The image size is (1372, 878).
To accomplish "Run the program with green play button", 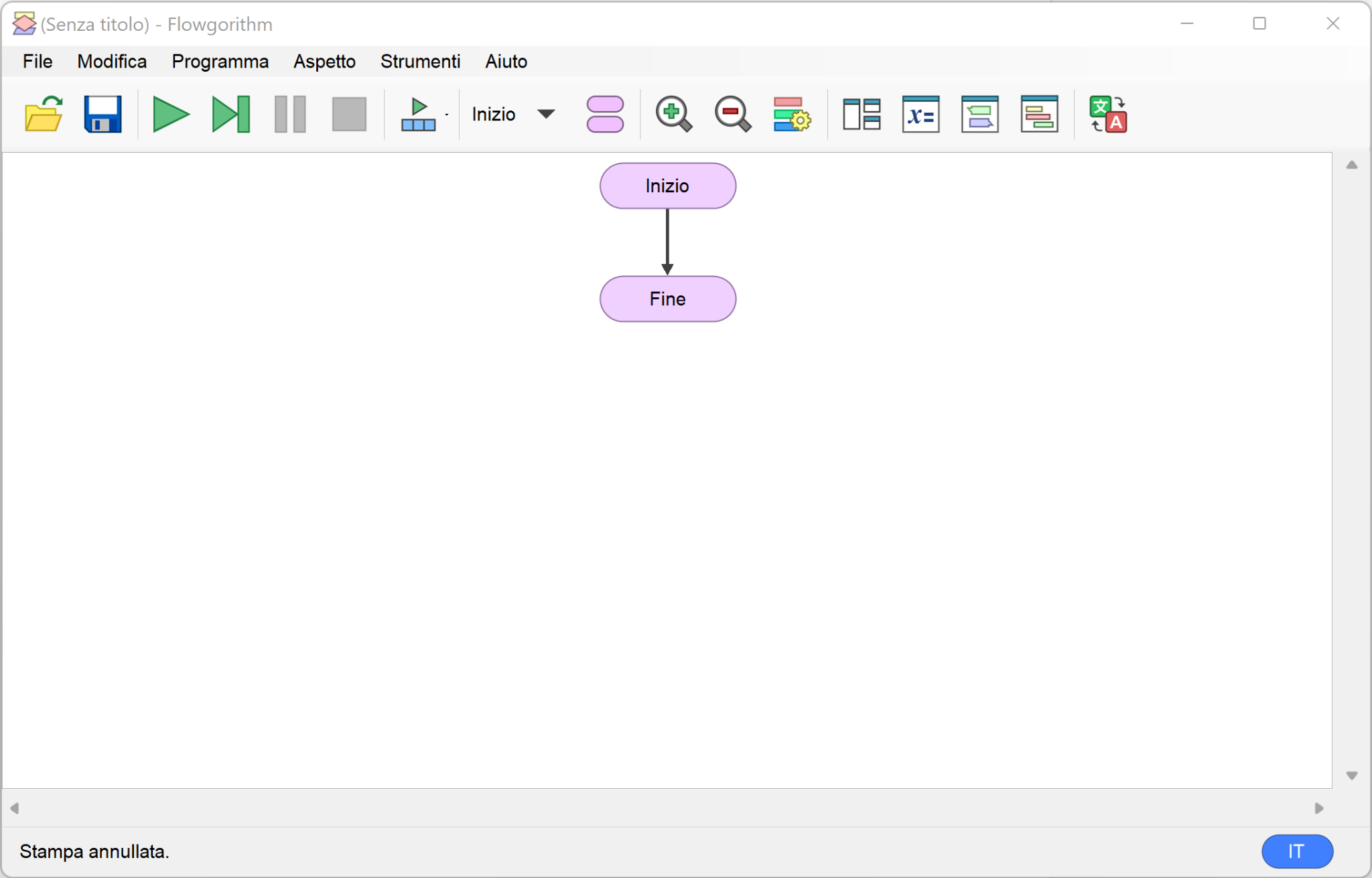I will pyautogui.click(x=170, y=114).
